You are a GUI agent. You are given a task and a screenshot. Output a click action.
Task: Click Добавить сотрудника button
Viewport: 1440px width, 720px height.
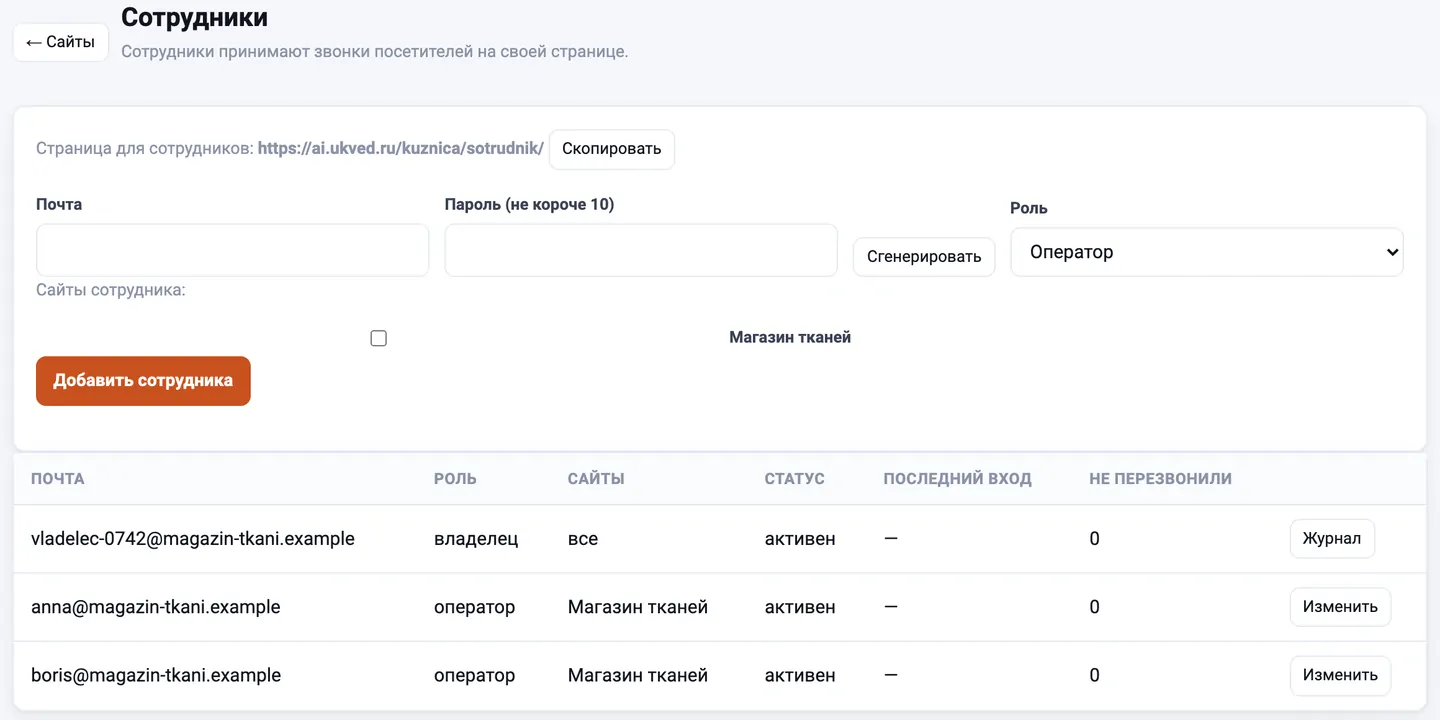click(143, 381)
